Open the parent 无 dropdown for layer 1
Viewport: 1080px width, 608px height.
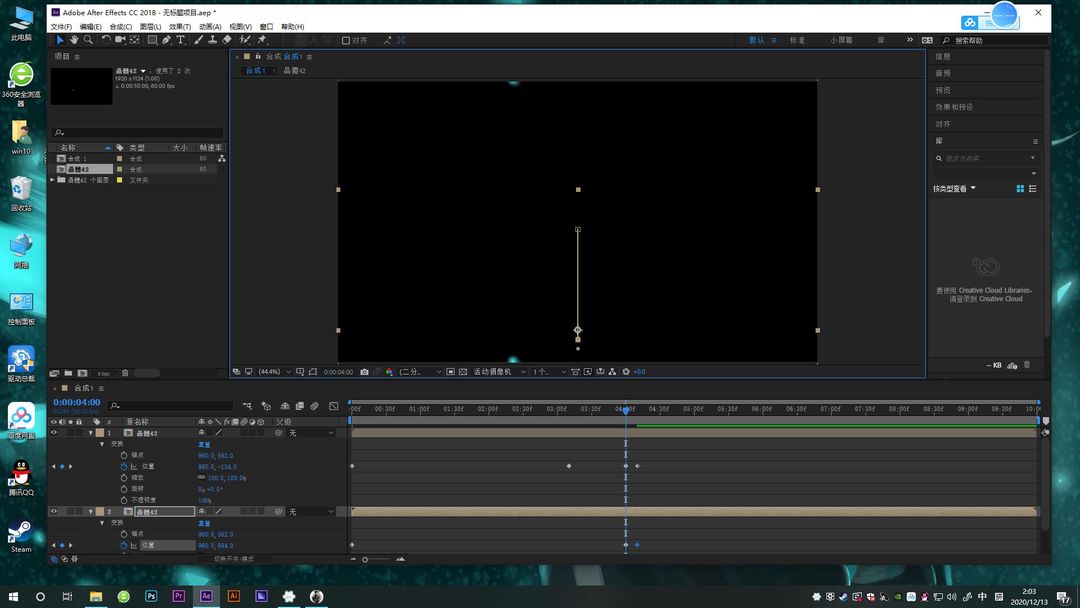point(311,433)
